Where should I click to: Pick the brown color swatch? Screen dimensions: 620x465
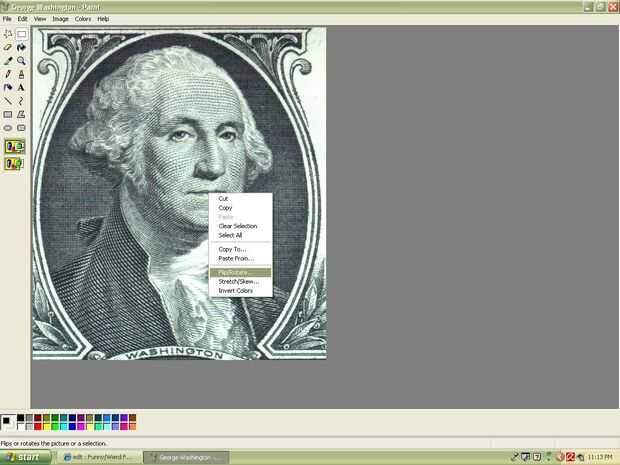[132, 418]
